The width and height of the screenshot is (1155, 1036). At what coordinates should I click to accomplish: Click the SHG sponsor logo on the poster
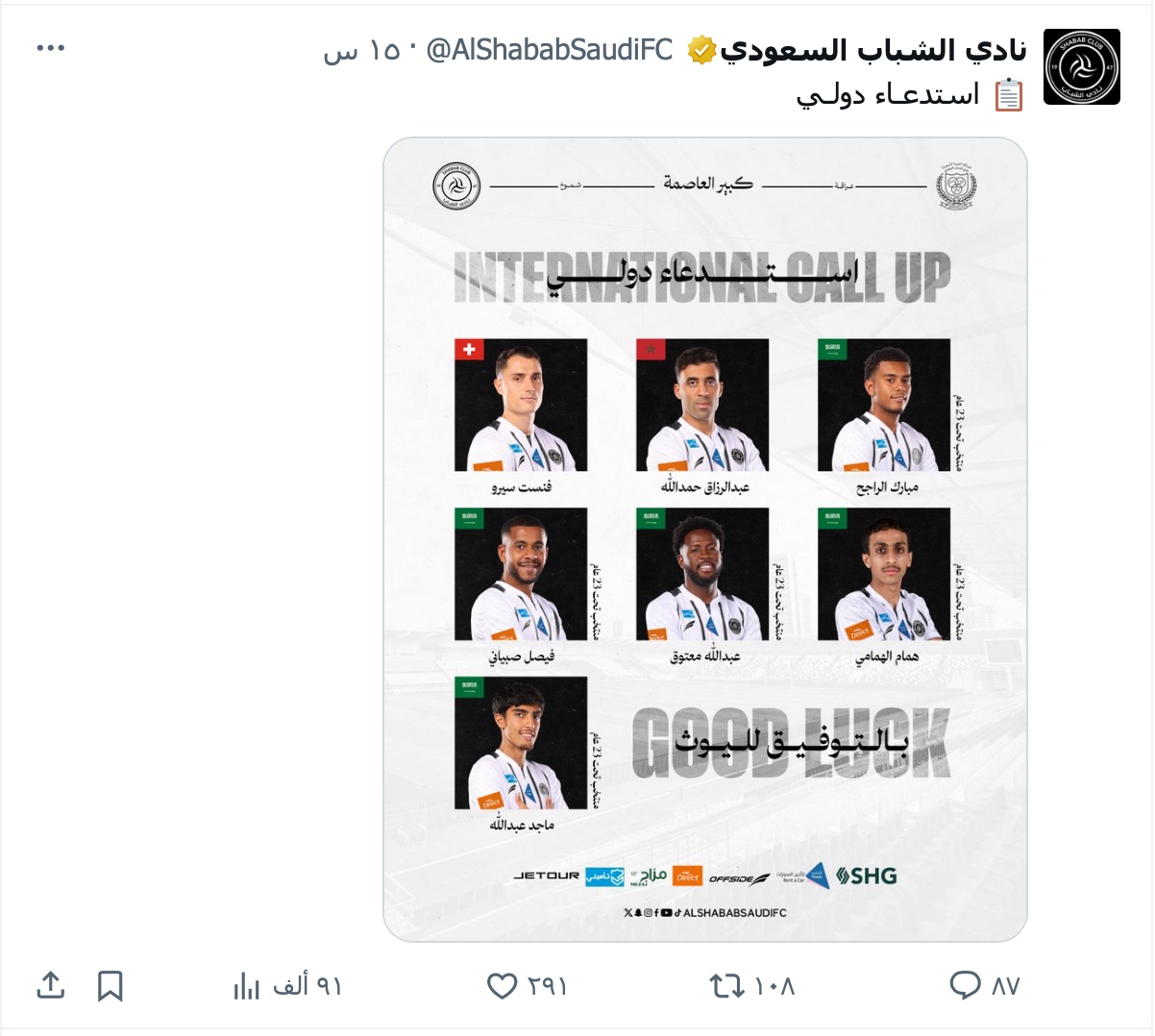point(866,876)
